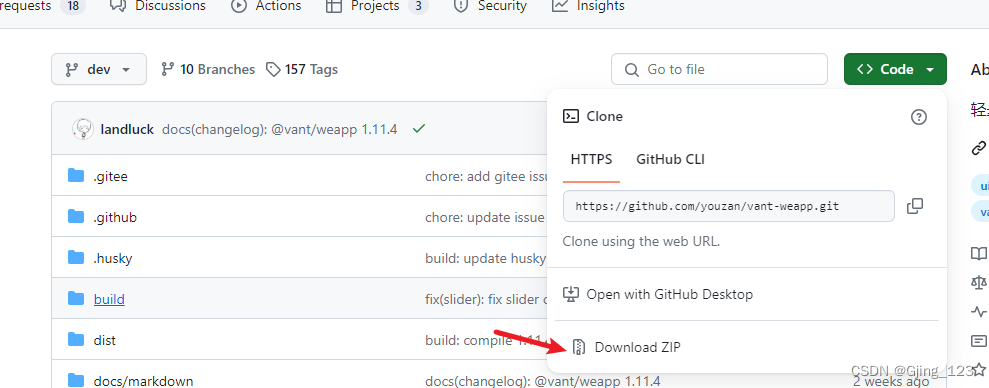
Task: Click the Discussions speech bubble icon
Action: pyautogui.click(x=118, y=6)
